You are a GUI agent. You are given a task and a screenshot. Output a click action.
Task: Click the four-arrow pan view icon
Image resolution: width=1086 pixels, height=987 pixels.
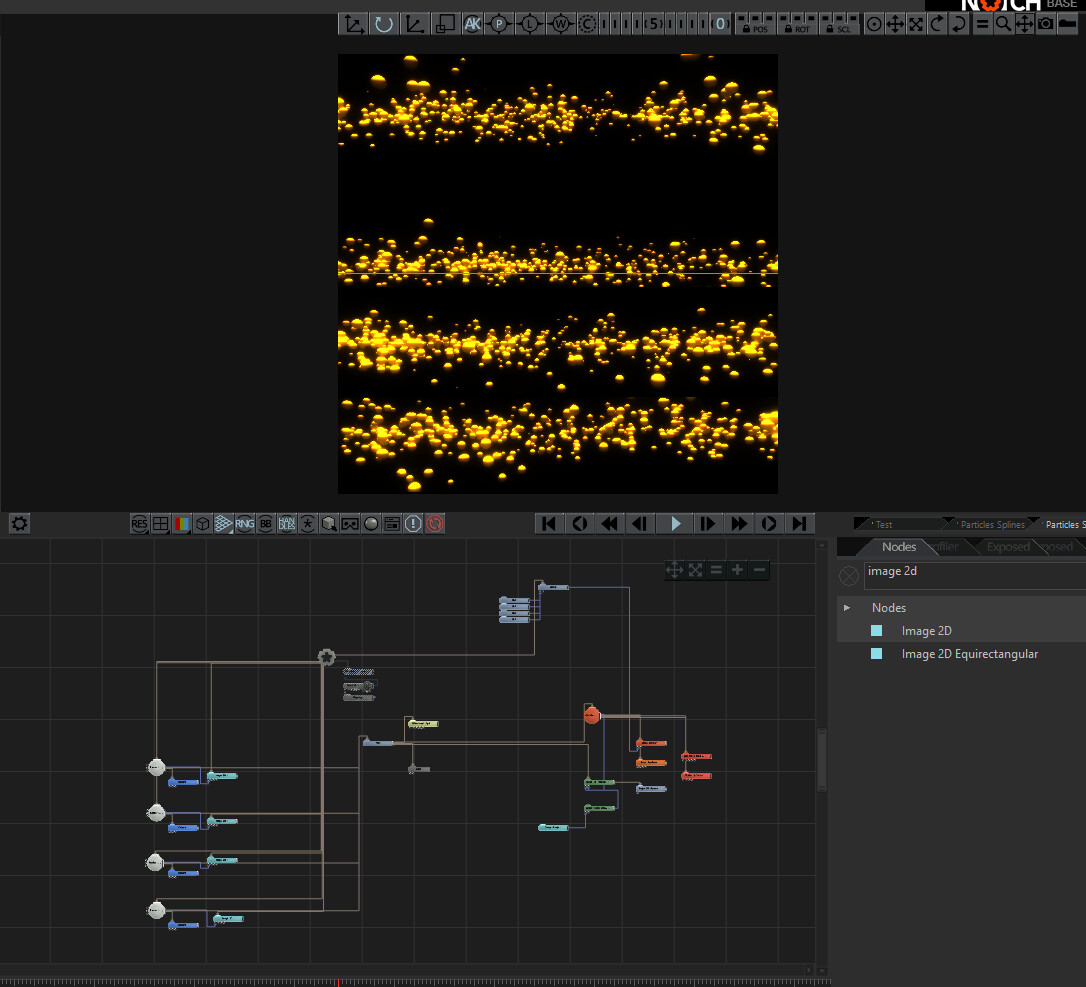click(895, 24)
